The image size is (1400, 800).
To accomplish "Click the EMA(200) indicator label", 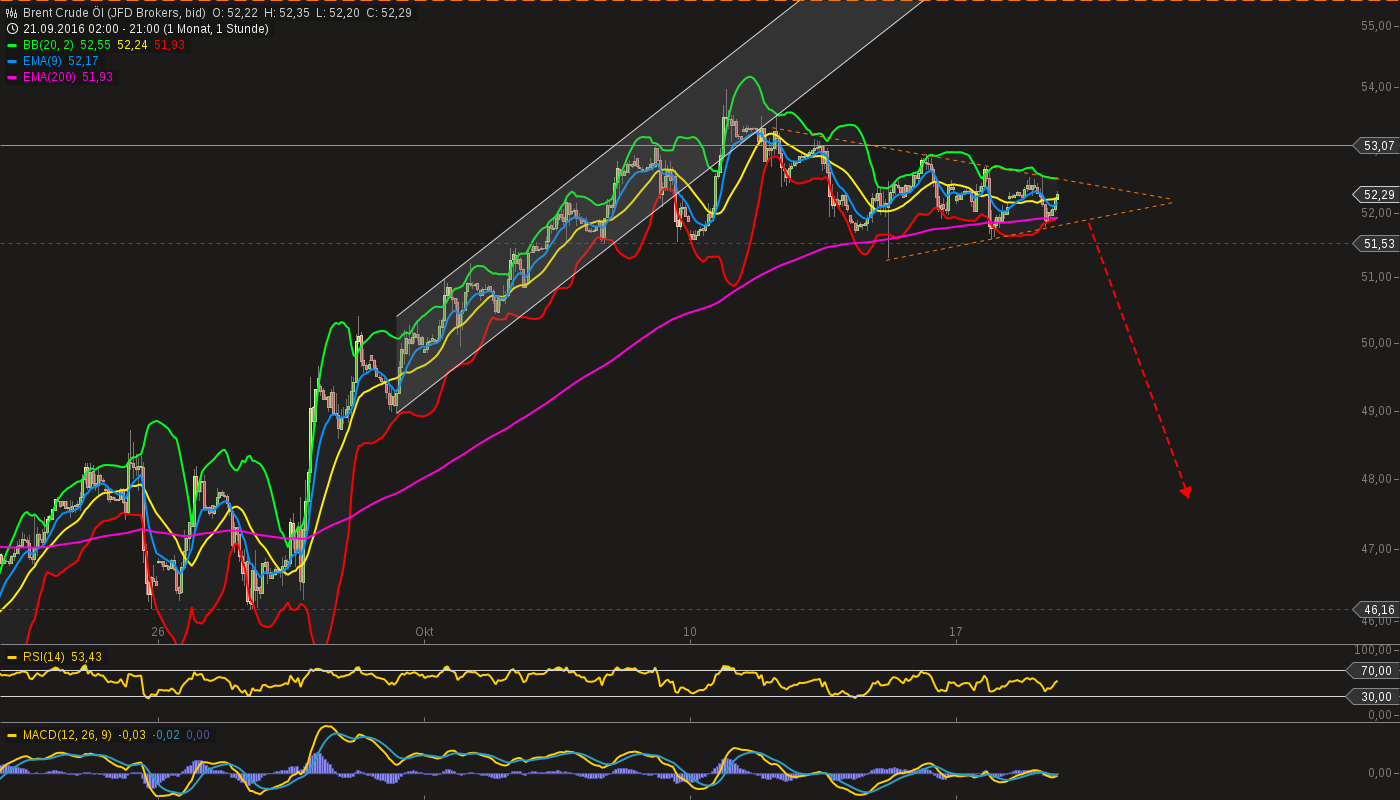I will coord(50,77).
